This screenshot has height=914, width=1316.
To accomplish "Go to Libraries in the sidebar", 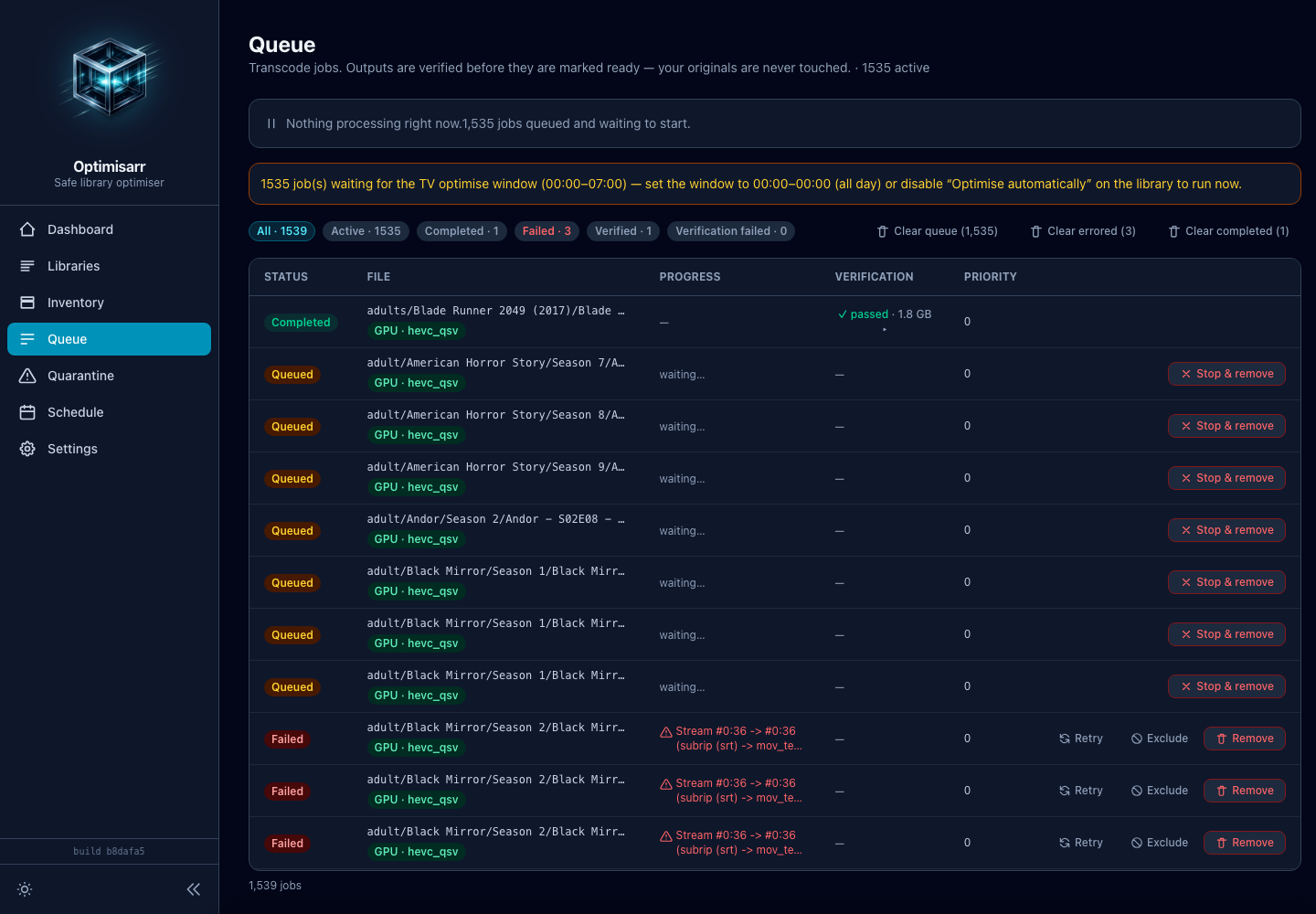I will pos(109,266).
